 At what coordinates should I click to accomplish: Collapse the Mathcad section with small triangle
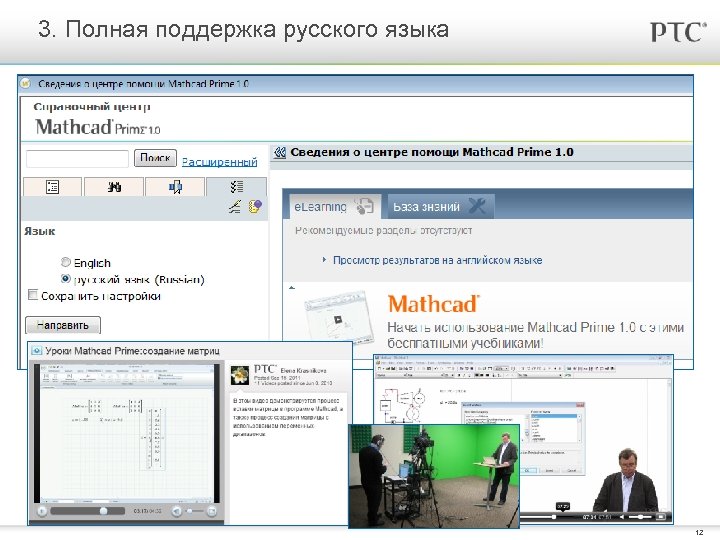[x=292, y=288]
